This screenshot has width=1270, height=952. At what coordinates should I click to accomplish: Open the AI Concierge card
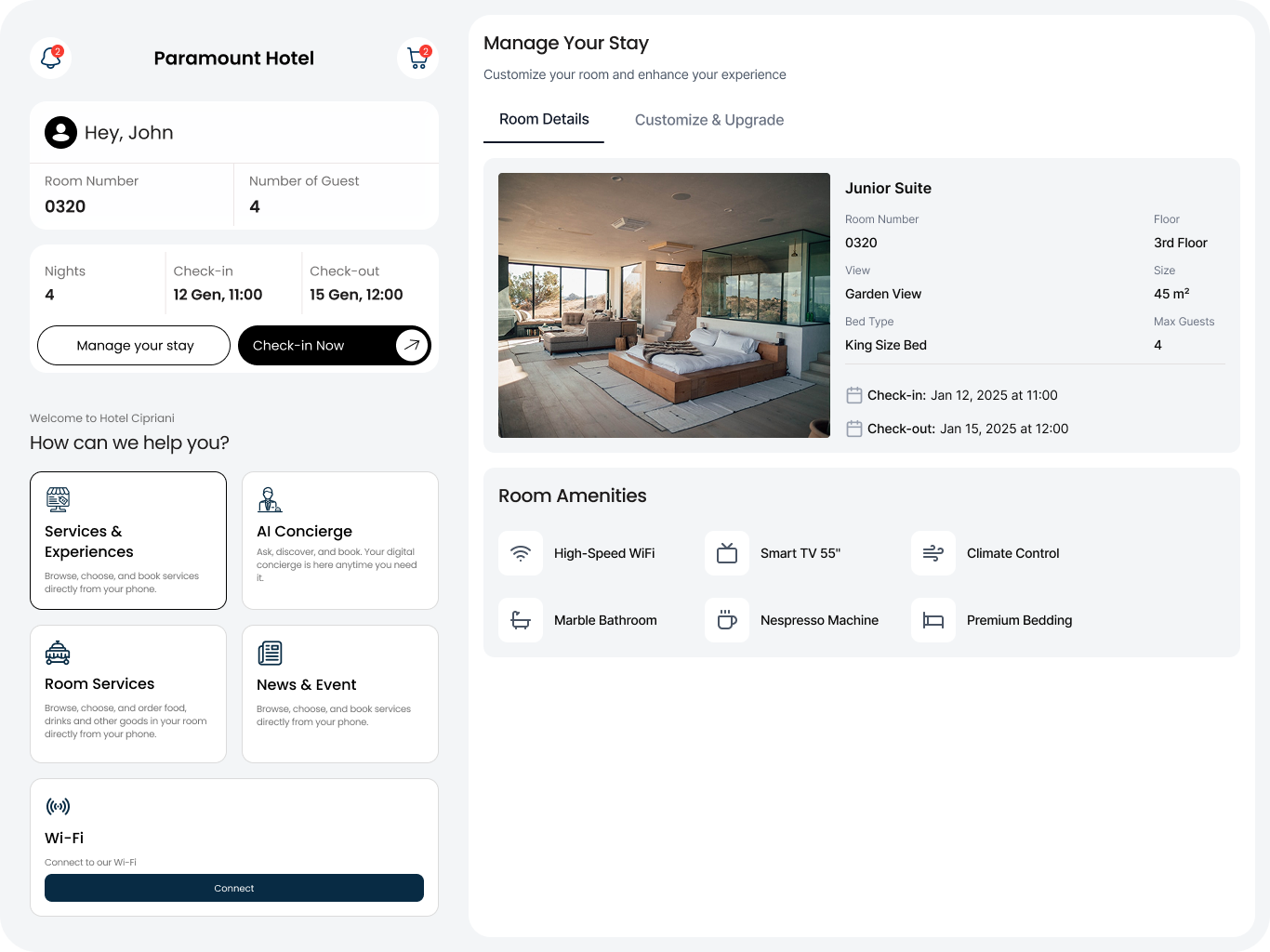tap(340, 541)
